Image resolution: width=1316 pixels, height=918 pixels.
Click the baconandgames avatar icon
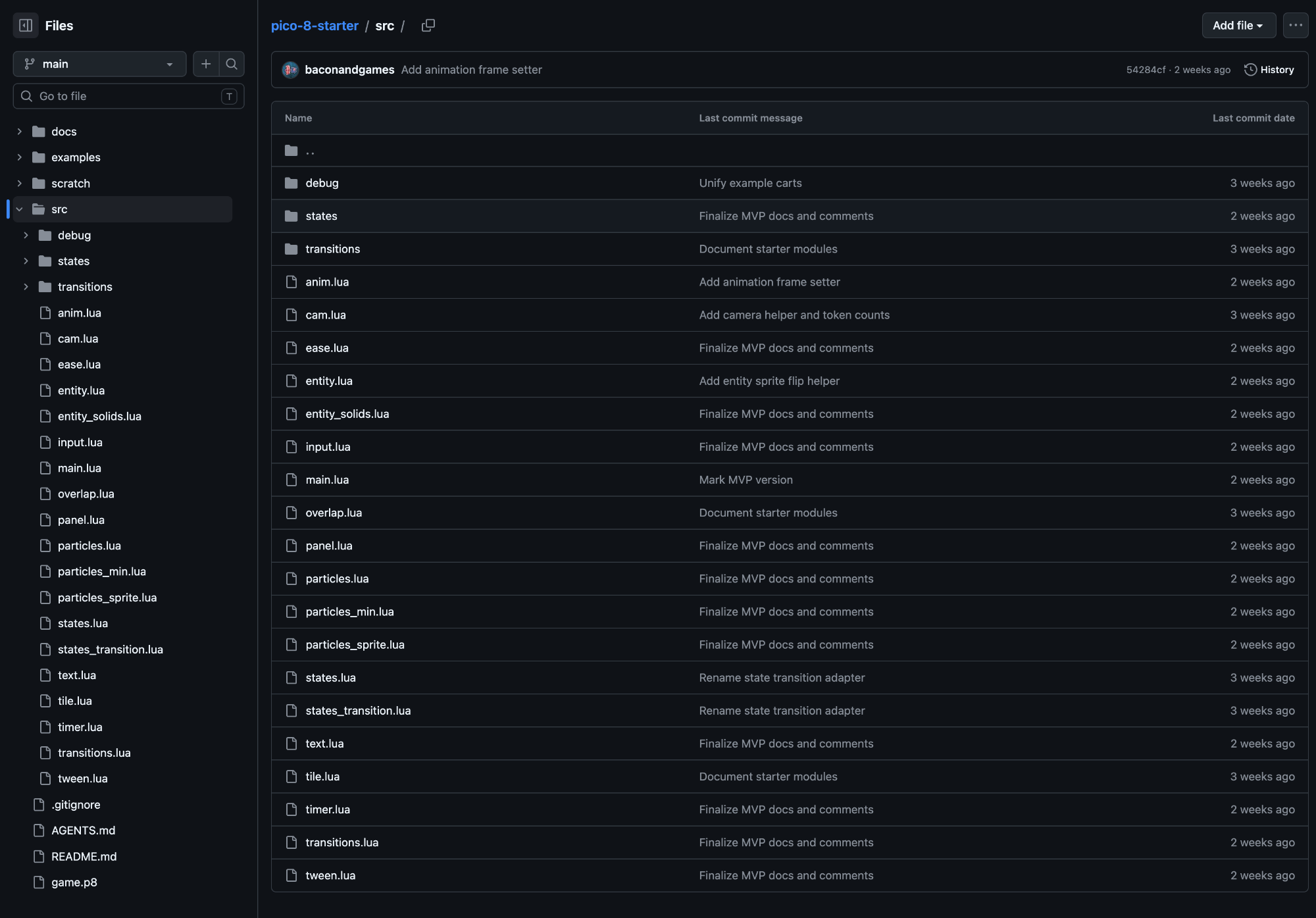pyautogui.click(x=290, y=70)
